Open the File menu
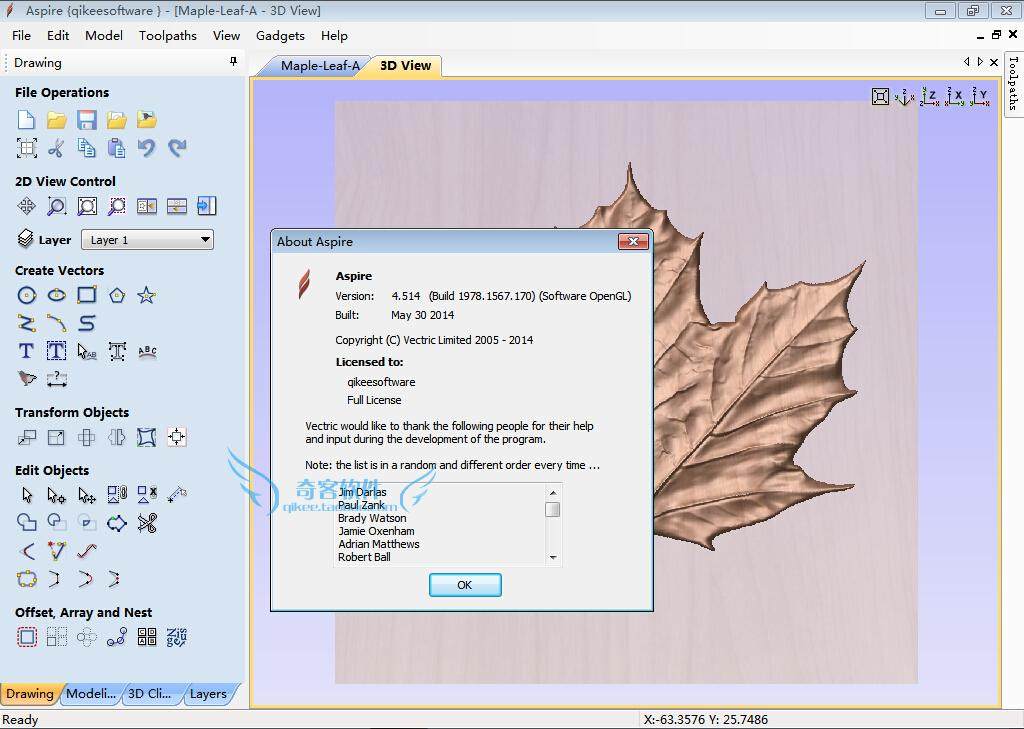1024x729 pixels. click(21, 36)
